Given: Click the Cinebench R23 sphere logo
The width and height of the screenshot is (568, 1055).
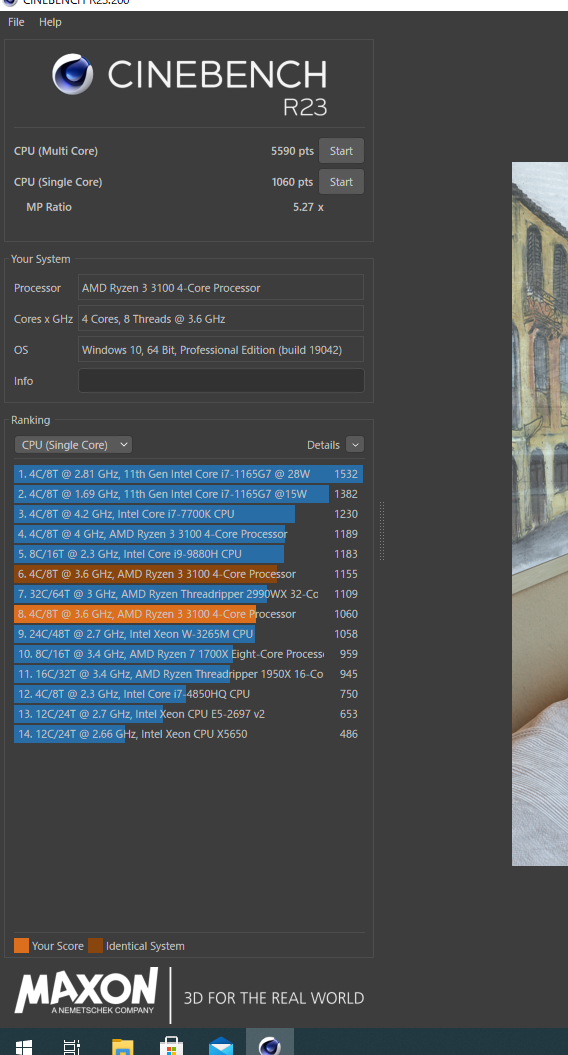Looking at the screenshot, I should tap(73, 74).
